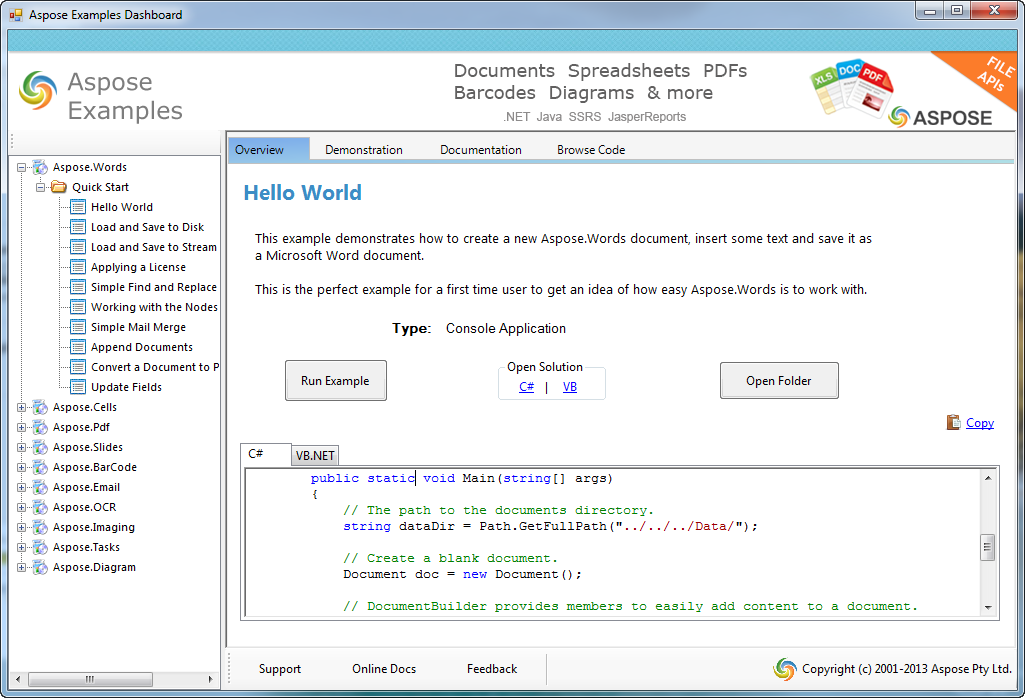
Task: Click the code scrollbar down arrow
Action: (x=988, y=608)
